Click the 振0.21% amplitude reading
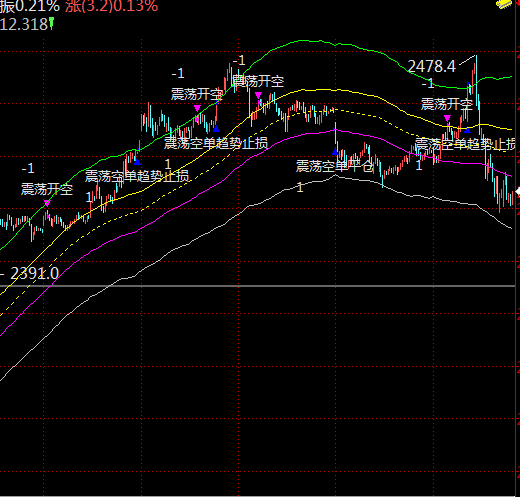Image resolution: width=520 pixels, height=497 pixels. point(30,6)
